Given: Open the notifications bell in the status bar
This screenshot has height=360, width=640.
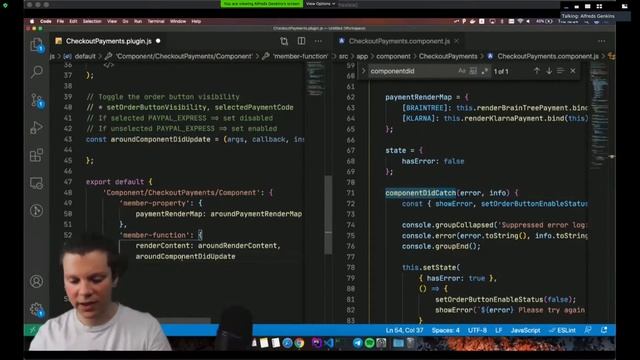Looking at the screenshot, I should (604, 330).
